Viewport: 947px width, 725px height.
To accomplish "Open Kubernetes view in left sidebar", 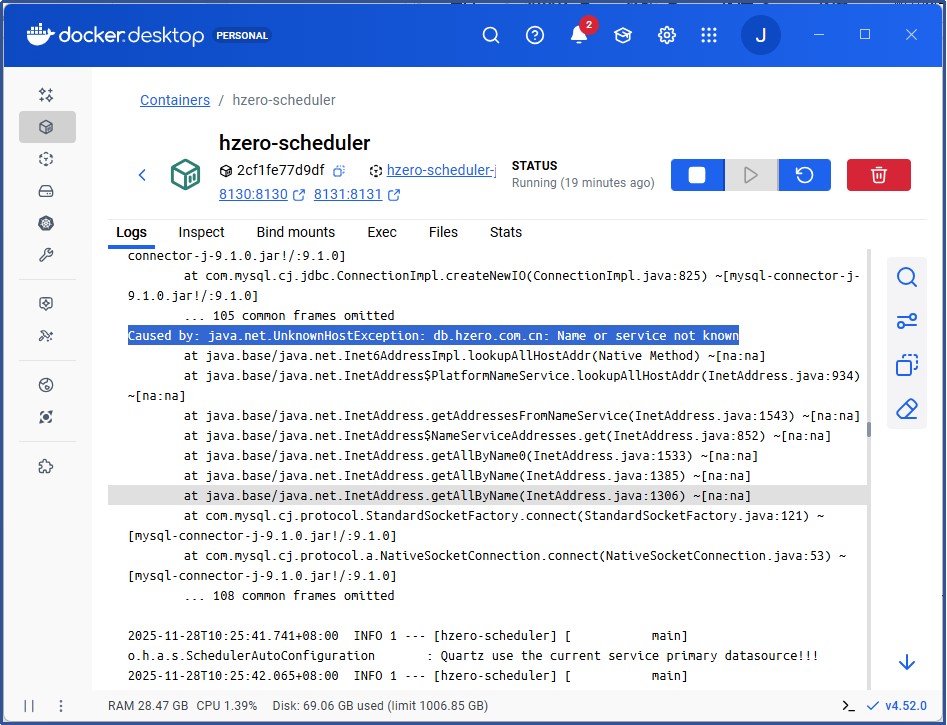I will point(46,223).
